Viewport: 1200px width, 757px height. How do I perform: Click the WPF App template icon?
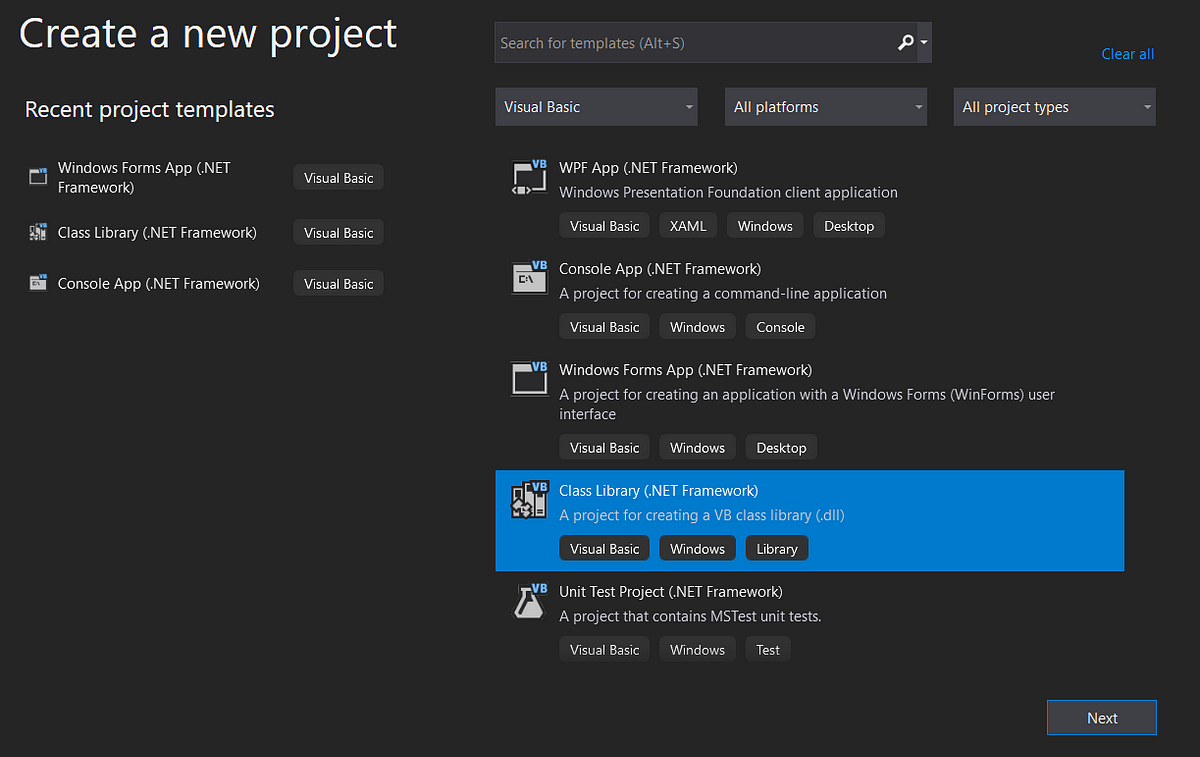coord(530,177)
